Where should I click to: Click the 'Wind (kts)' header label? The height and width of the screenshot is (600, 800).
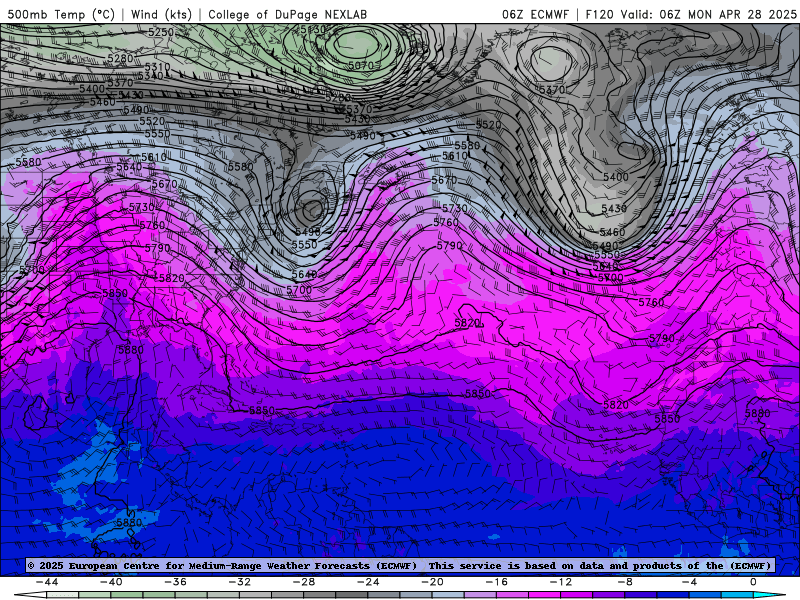point(161,14)
